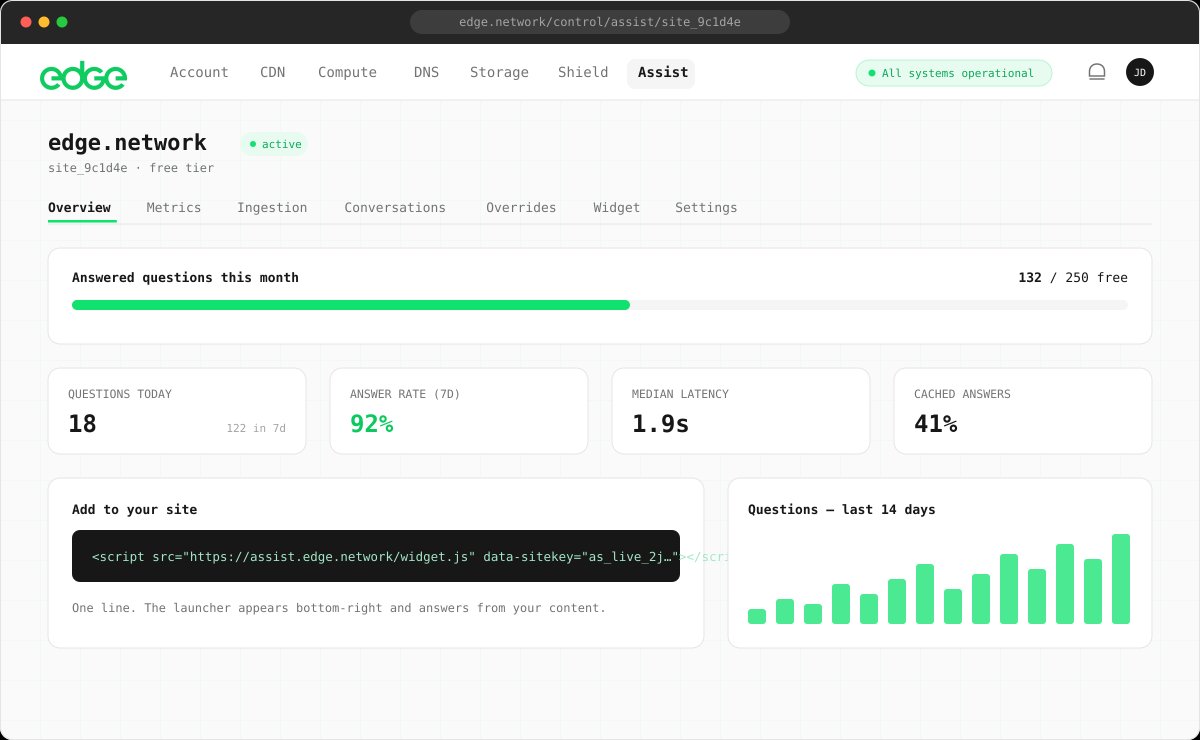This screenshot has height=740, width=1200.
Task: Switch to the Metrics tab
Action: 174,208
